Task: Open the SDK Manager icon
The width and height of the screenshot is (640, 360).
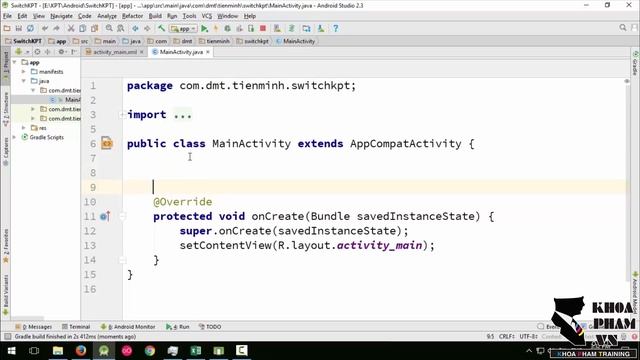Action: pyautogui.click(x=321, y=29)
